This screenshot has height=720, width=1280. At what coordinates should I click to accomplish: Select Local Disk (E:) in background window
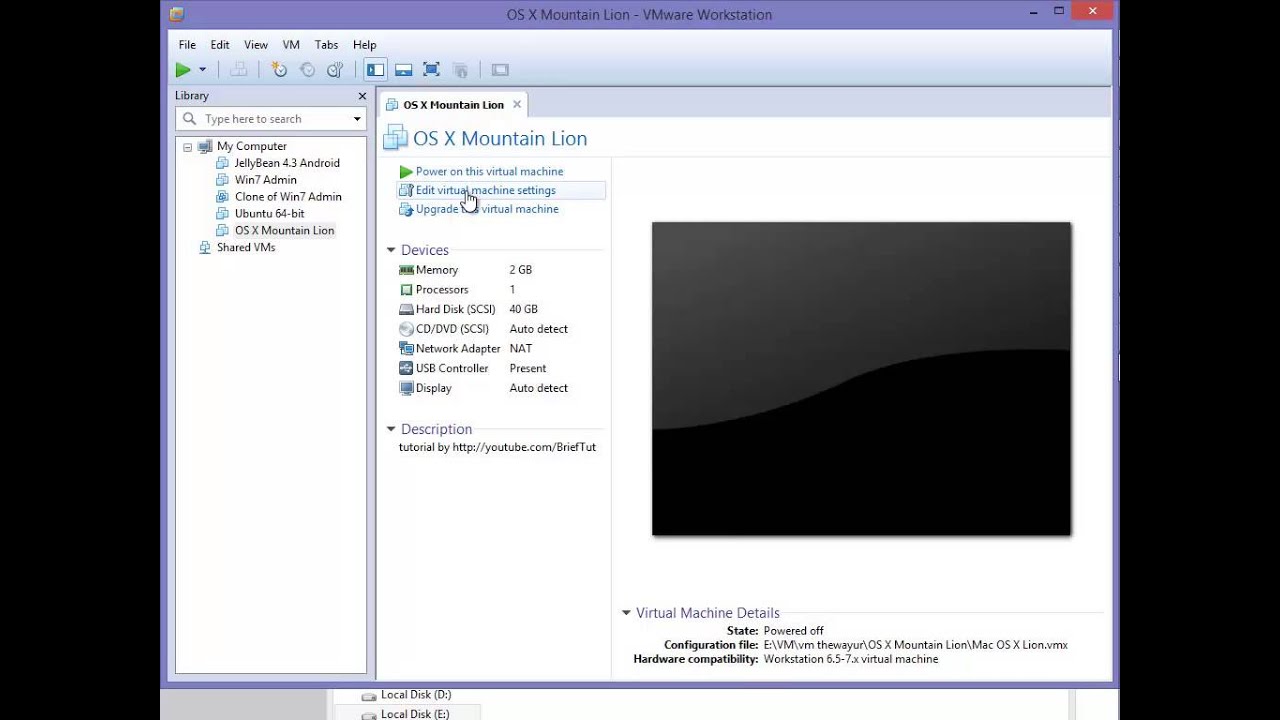415,714
